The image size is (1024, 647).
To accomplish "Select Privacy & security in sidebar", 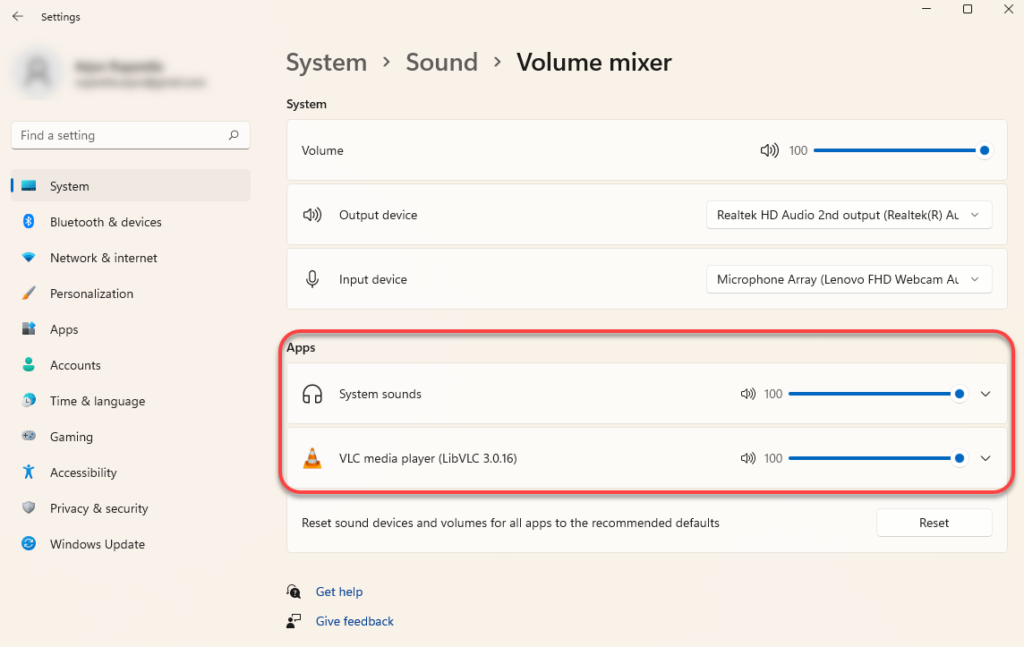I will (x=99, y=508).
